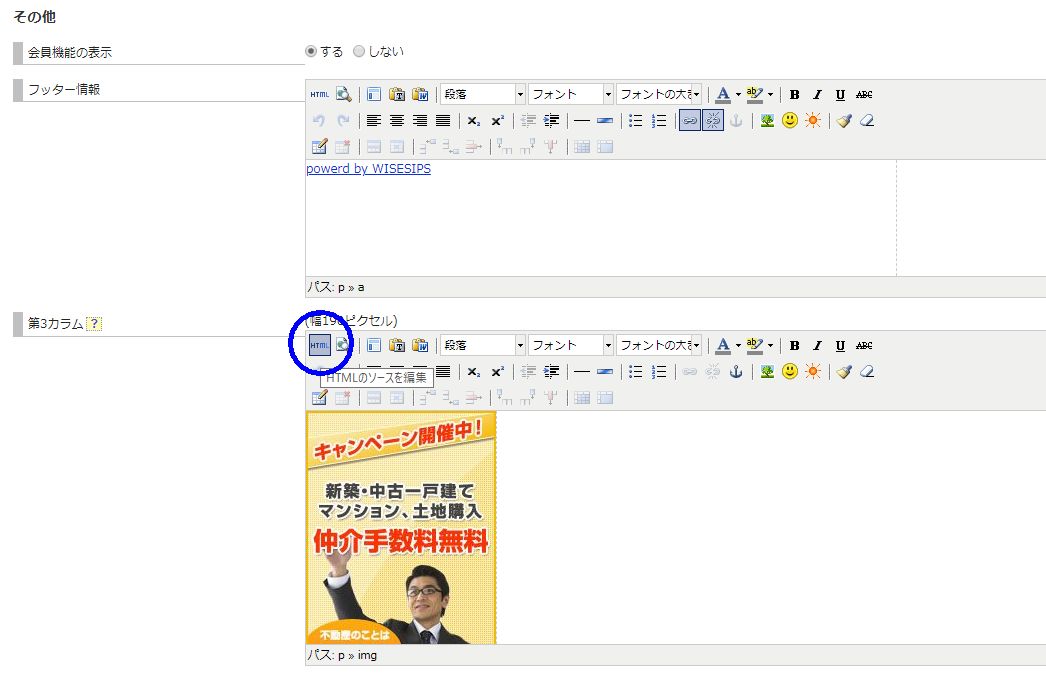The width and height of the screenshot is (1046, 700).
Task: Insert template content in 第3カラム editor
Action: click(374, 346)
